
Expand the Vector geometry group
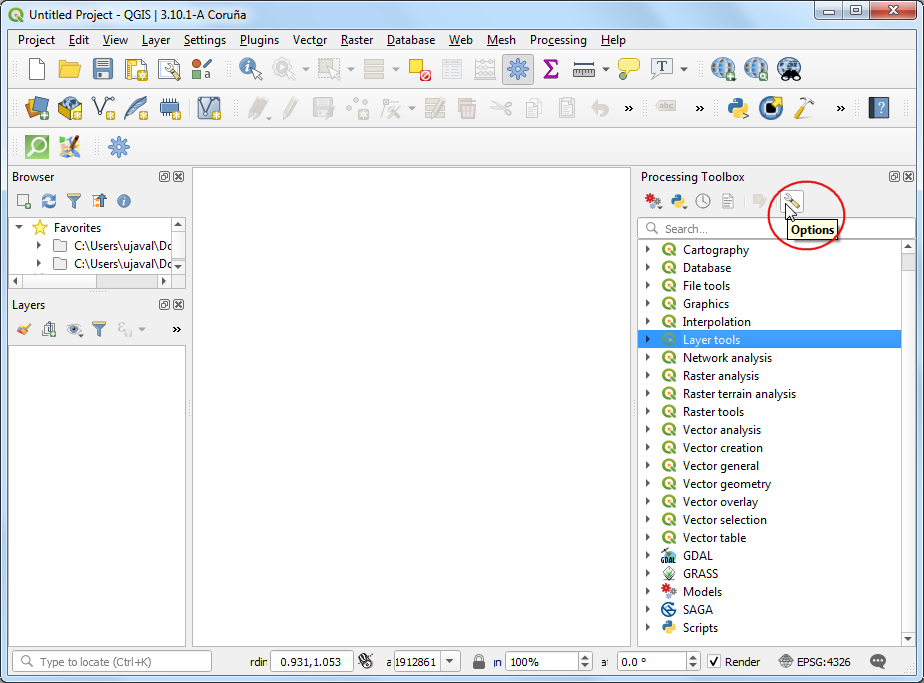648,484
